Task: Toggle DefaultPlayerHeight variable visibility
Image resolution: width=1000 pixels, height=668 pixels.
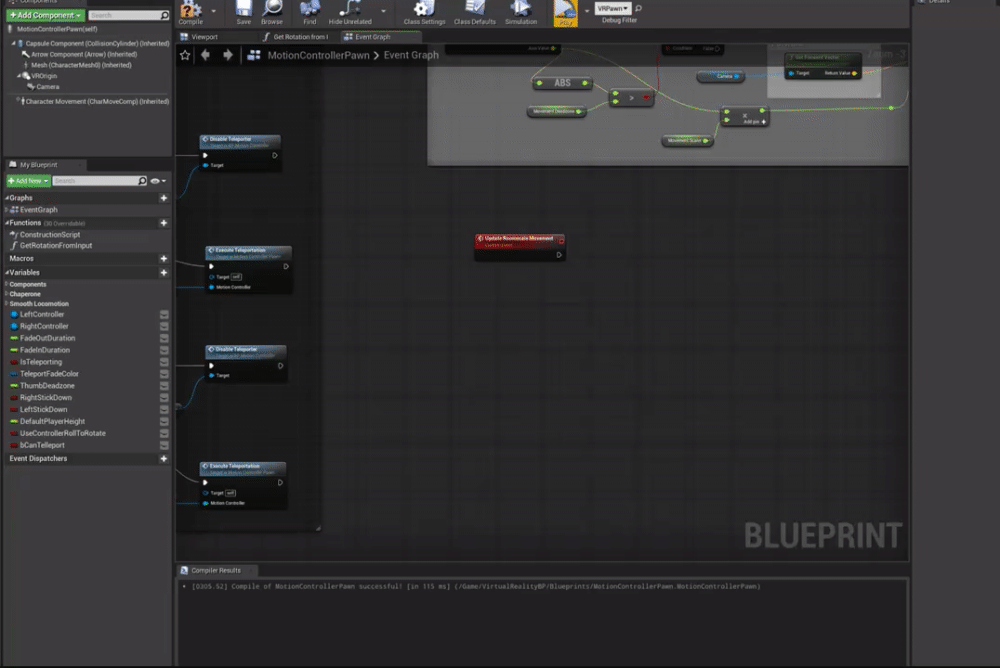Action: coord(164,422)
